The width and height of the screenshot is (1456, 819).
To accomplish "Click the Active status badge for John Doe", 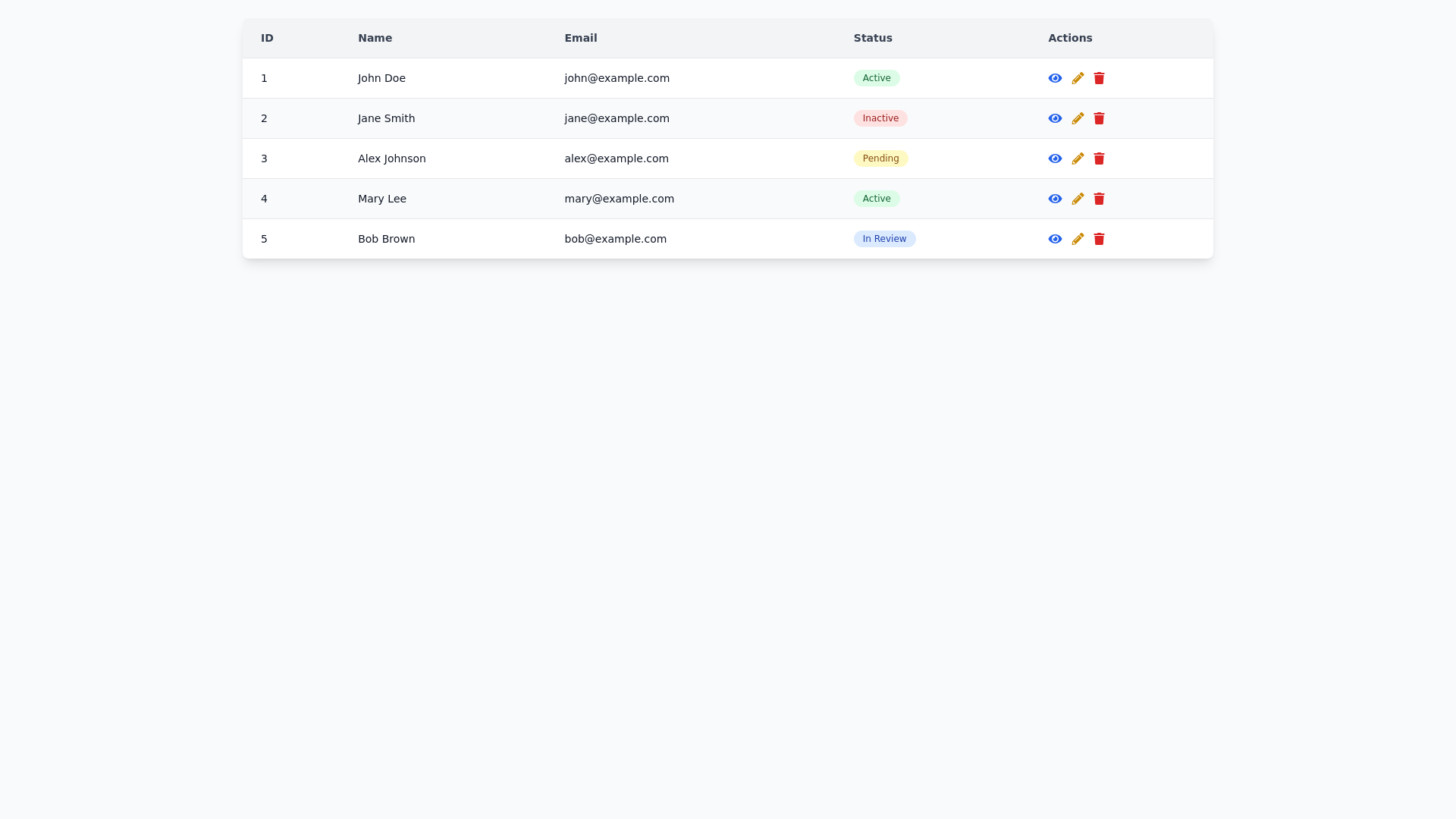I will (876, 77).
